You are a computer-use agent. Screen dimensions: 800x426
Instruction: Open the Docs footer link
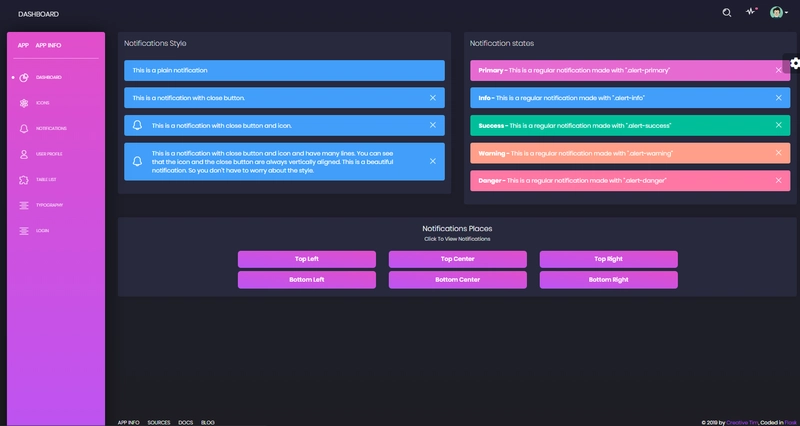pyautogui.click(x=186, y=422)
